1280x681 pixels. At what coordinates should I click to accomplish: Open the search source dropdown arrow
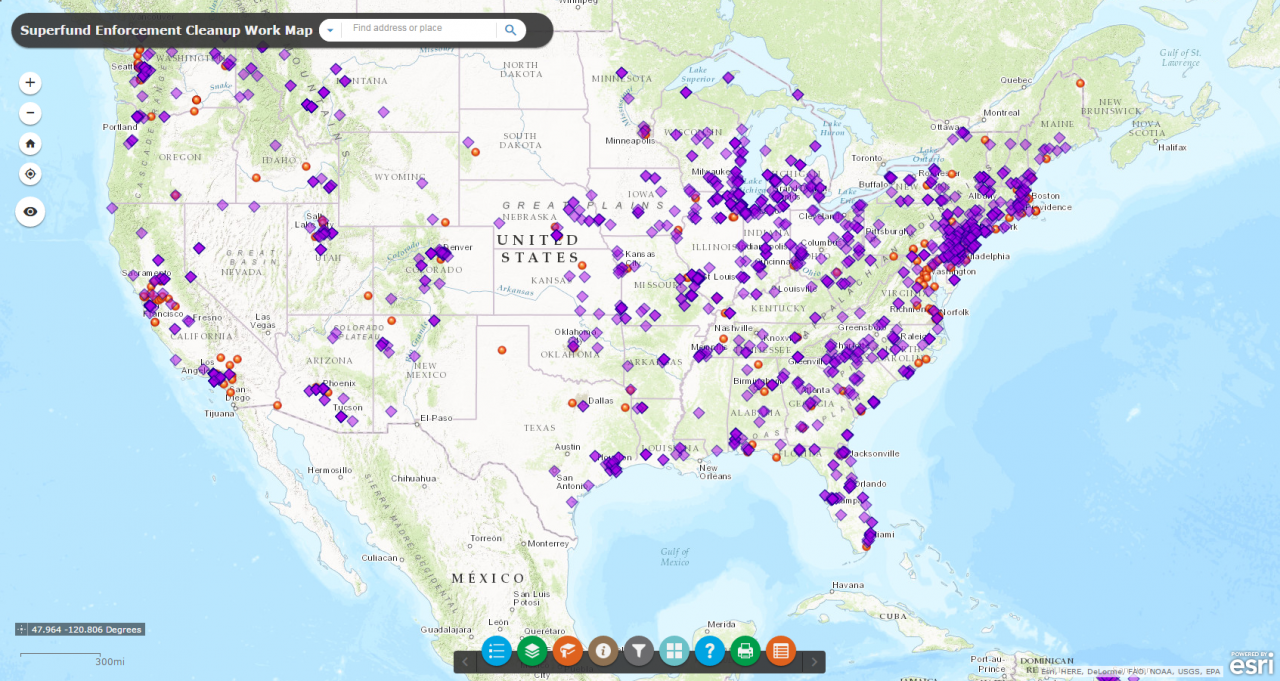coord(330,30)
